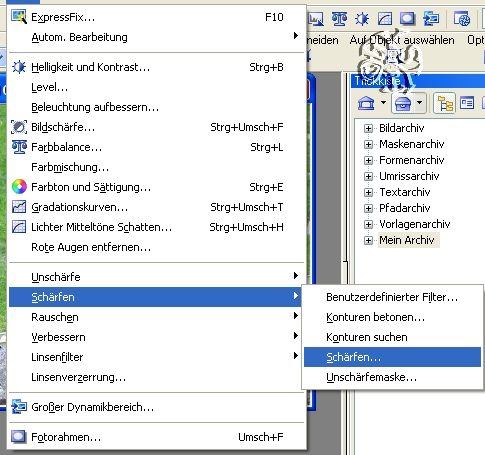Open dropdown arrow next to treasure chest icon
Viewport: 485px width, 455px height.
(419, 103)
